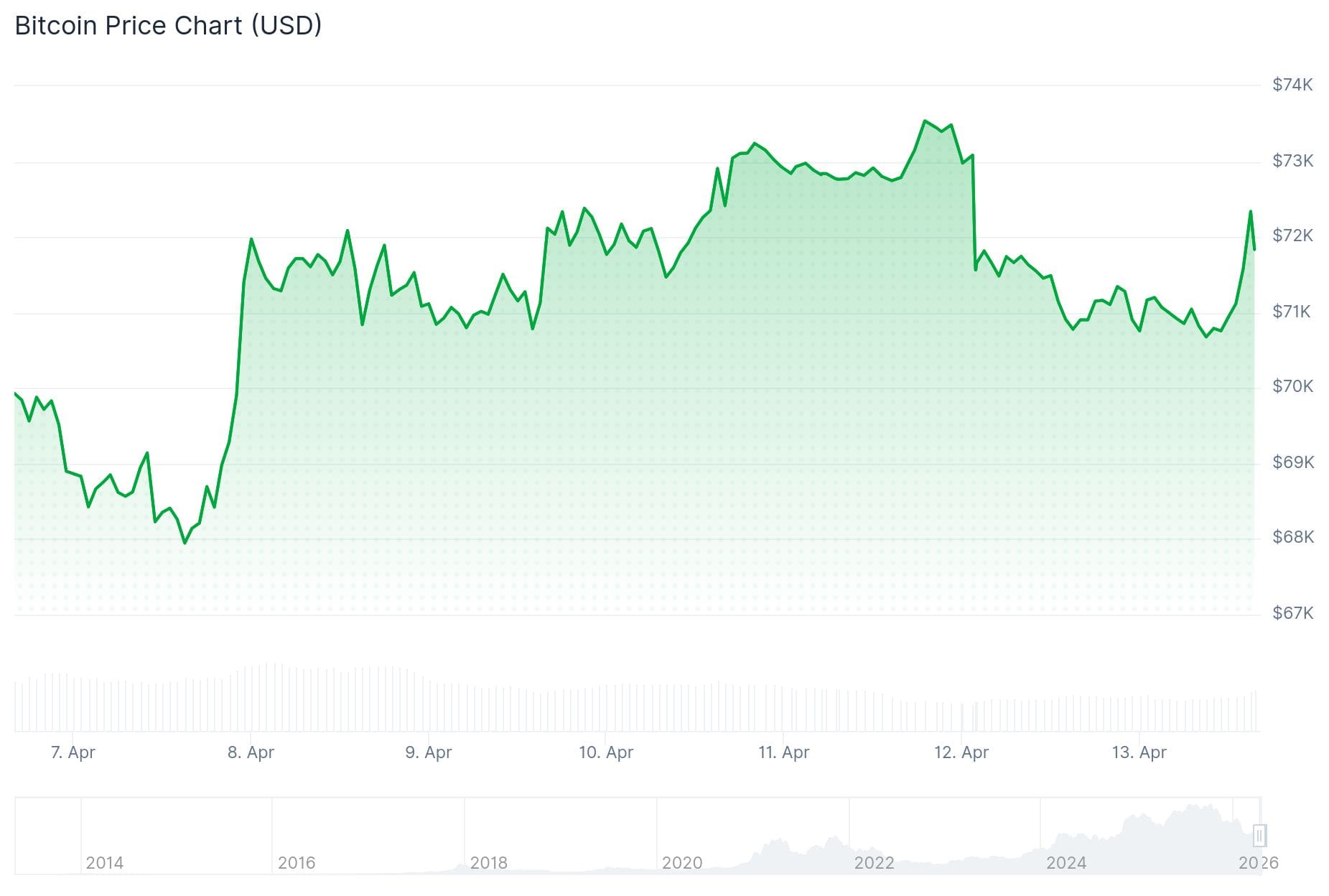Click the 2020 label in the navigator
This screenshot has height=896, width=1329.
click(681, 862)
